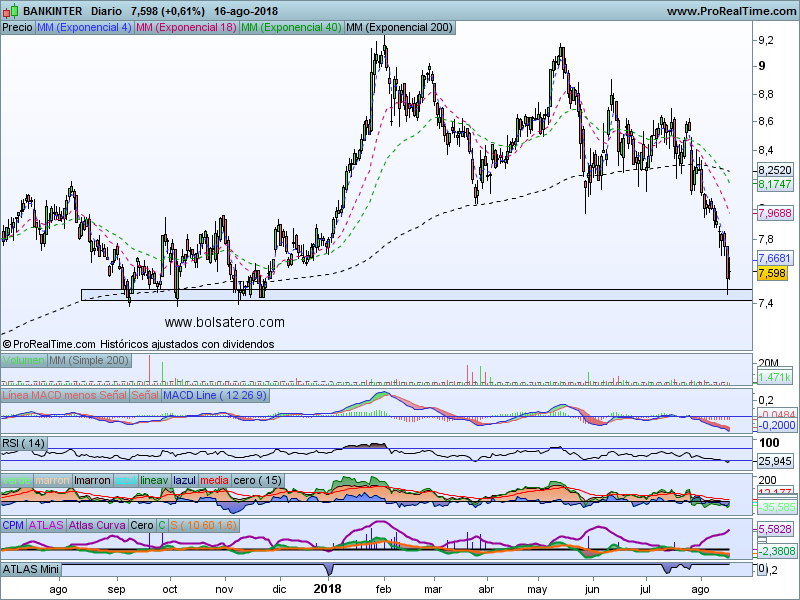Viewport: 800px width, 600px height.
Task: Select the media label in oscillator panel
Action: click(x=214, y=480)
